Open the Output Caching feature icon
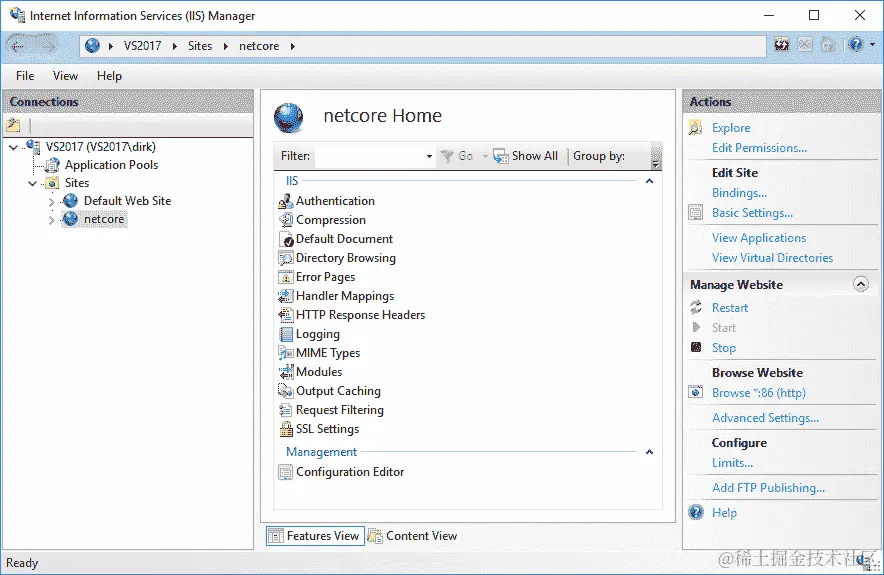 [x=286, y=391]
